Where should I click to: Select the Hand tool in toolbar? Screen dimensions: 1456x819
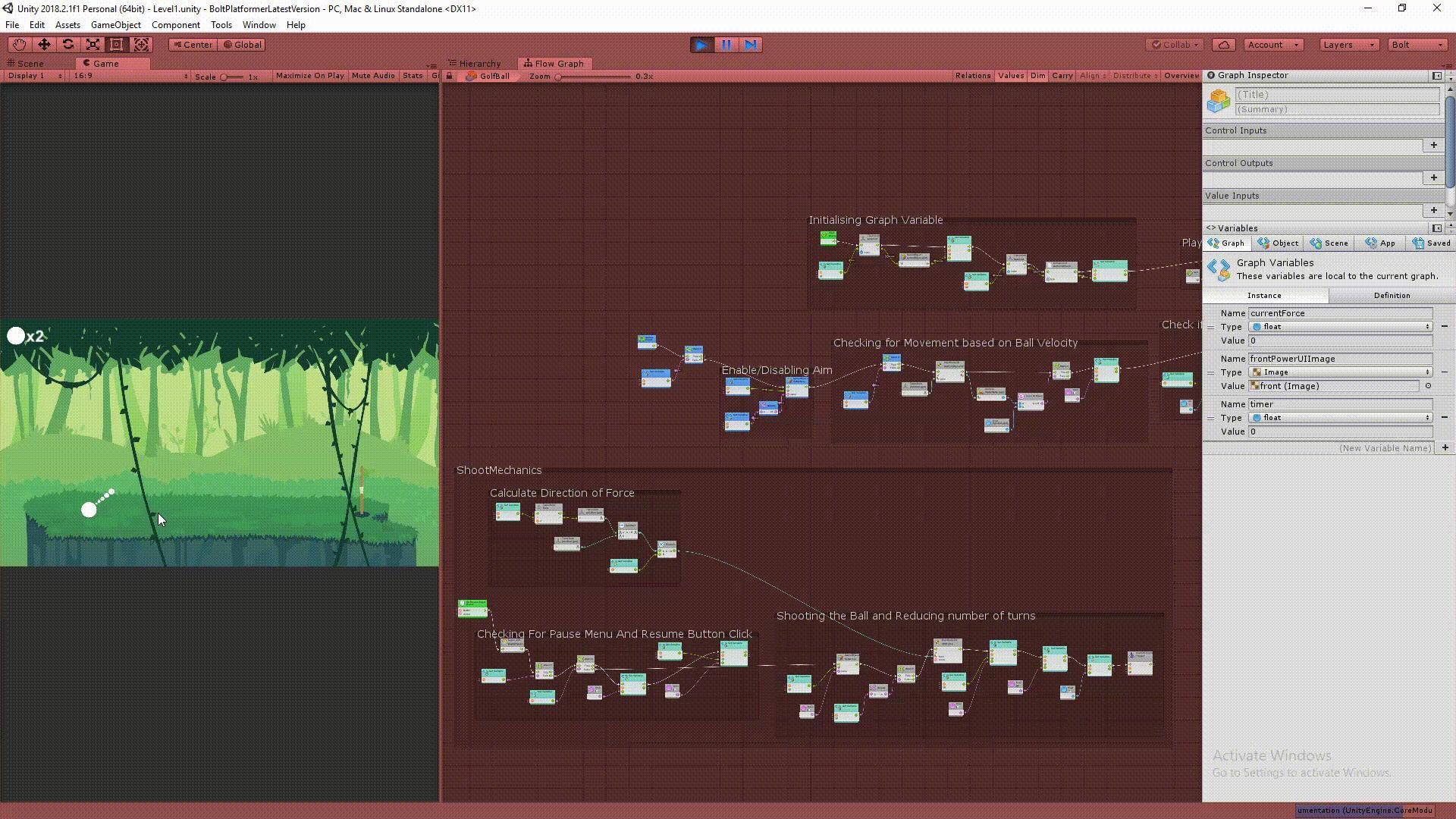point(19,45)
